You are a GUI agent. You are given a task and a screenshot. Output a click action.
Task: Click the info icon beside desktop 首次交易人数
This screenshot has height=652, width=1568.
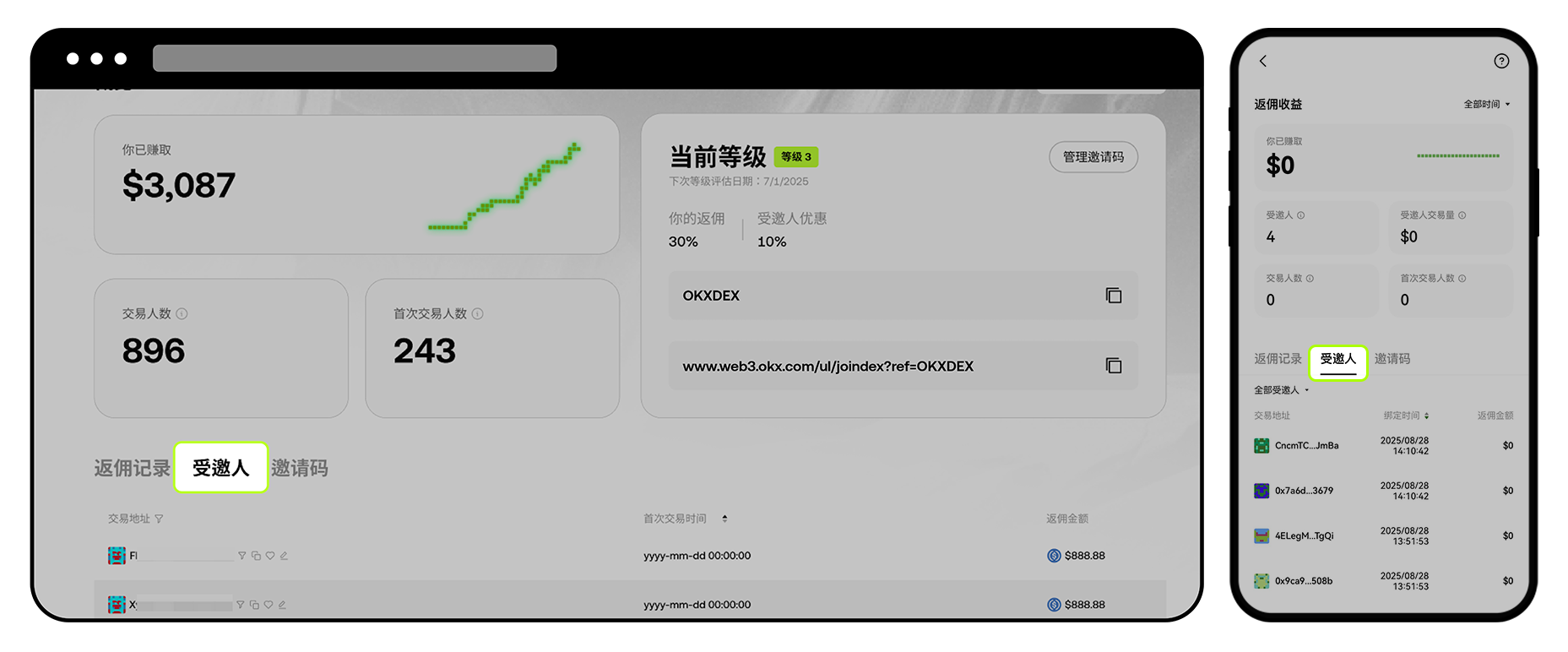478,313
